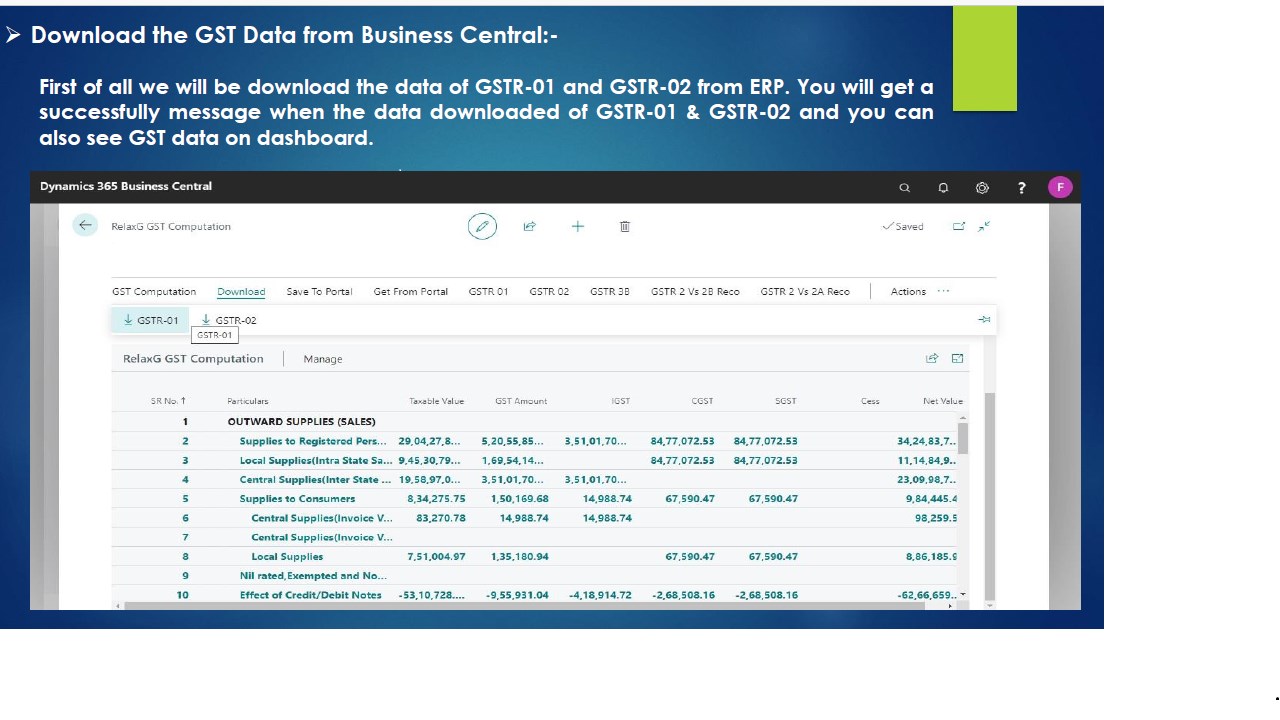The height and width of the screenshot is (720, 1280).
Task: Expand the subpage with maximize icon
Action: tap(957, 358)
